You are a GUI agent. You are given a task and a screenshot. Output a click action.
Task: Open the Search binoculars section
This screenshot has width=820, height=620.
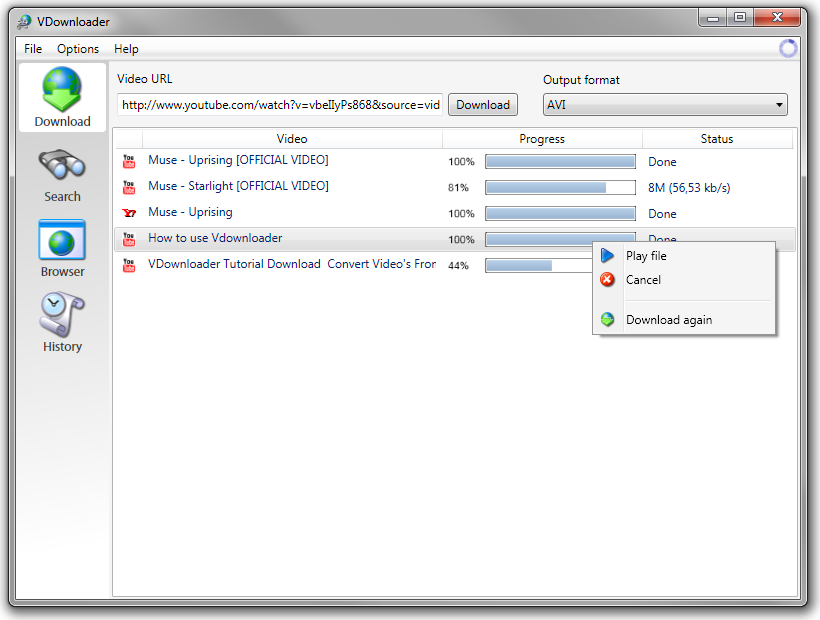62,176
